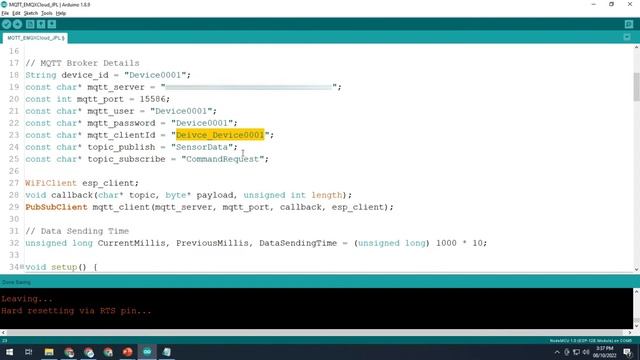Click PubSubClient keyword on line 29
This screenshot has width=640, height=360.
56,207
